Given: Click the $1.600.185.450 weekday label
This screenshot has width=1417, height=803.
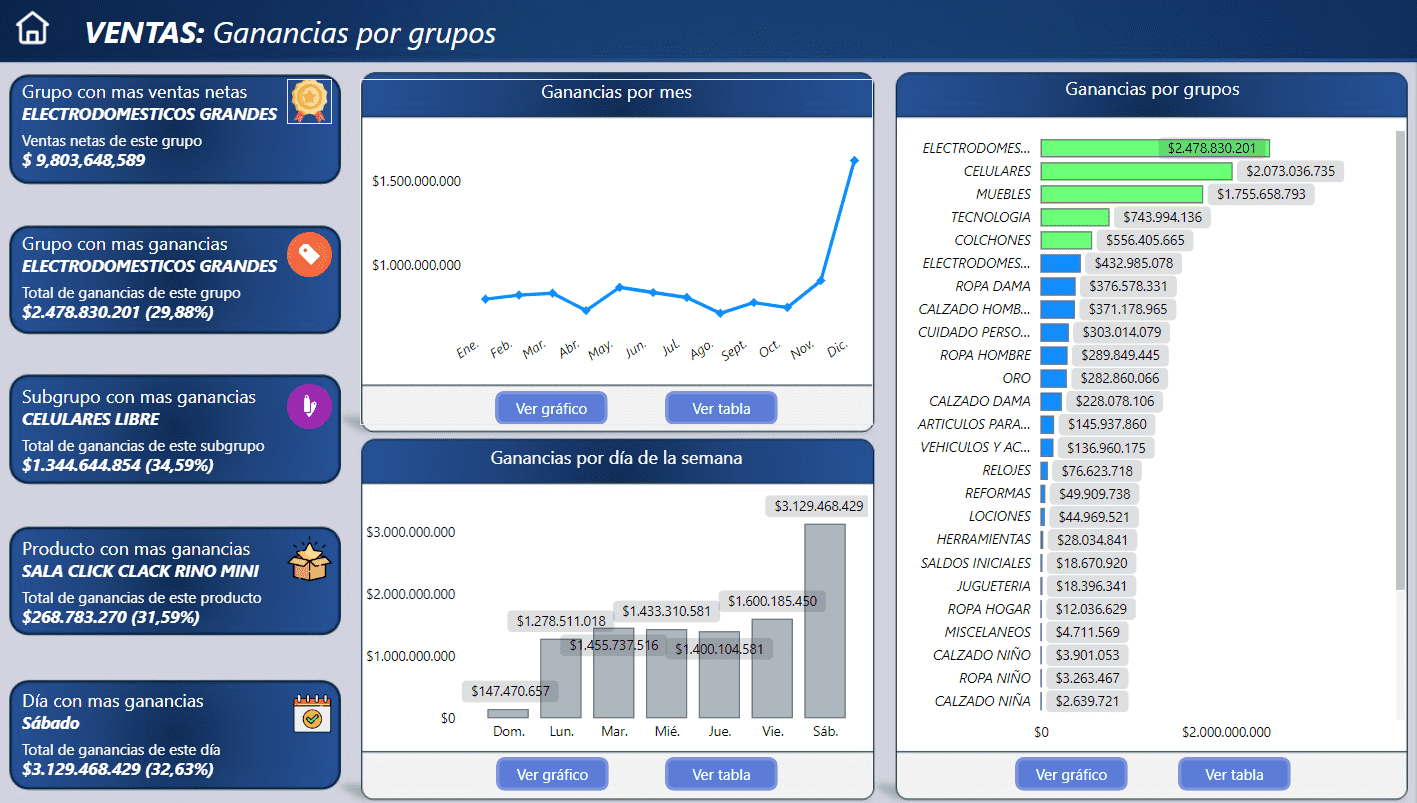Looking at the screenshot, I should click(772, 601).
